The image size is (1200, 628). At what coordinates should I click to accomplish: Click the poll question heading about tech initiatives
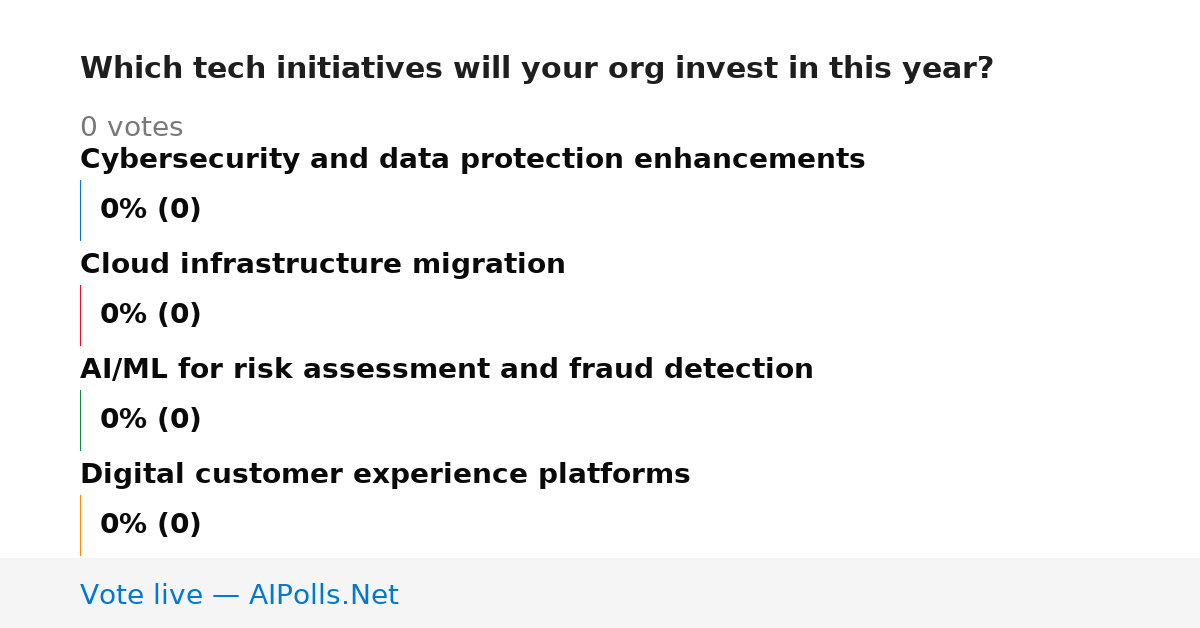(536, 69)
